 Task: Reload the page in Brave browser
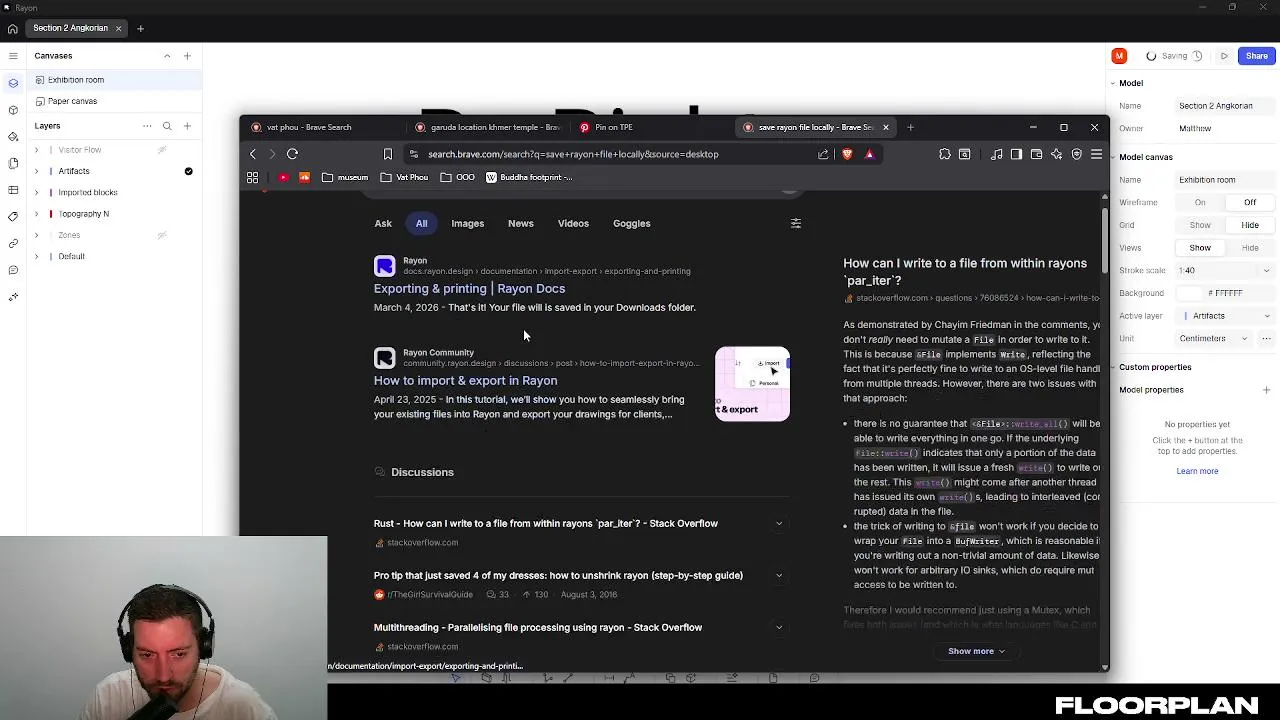[x=292, y=154]
